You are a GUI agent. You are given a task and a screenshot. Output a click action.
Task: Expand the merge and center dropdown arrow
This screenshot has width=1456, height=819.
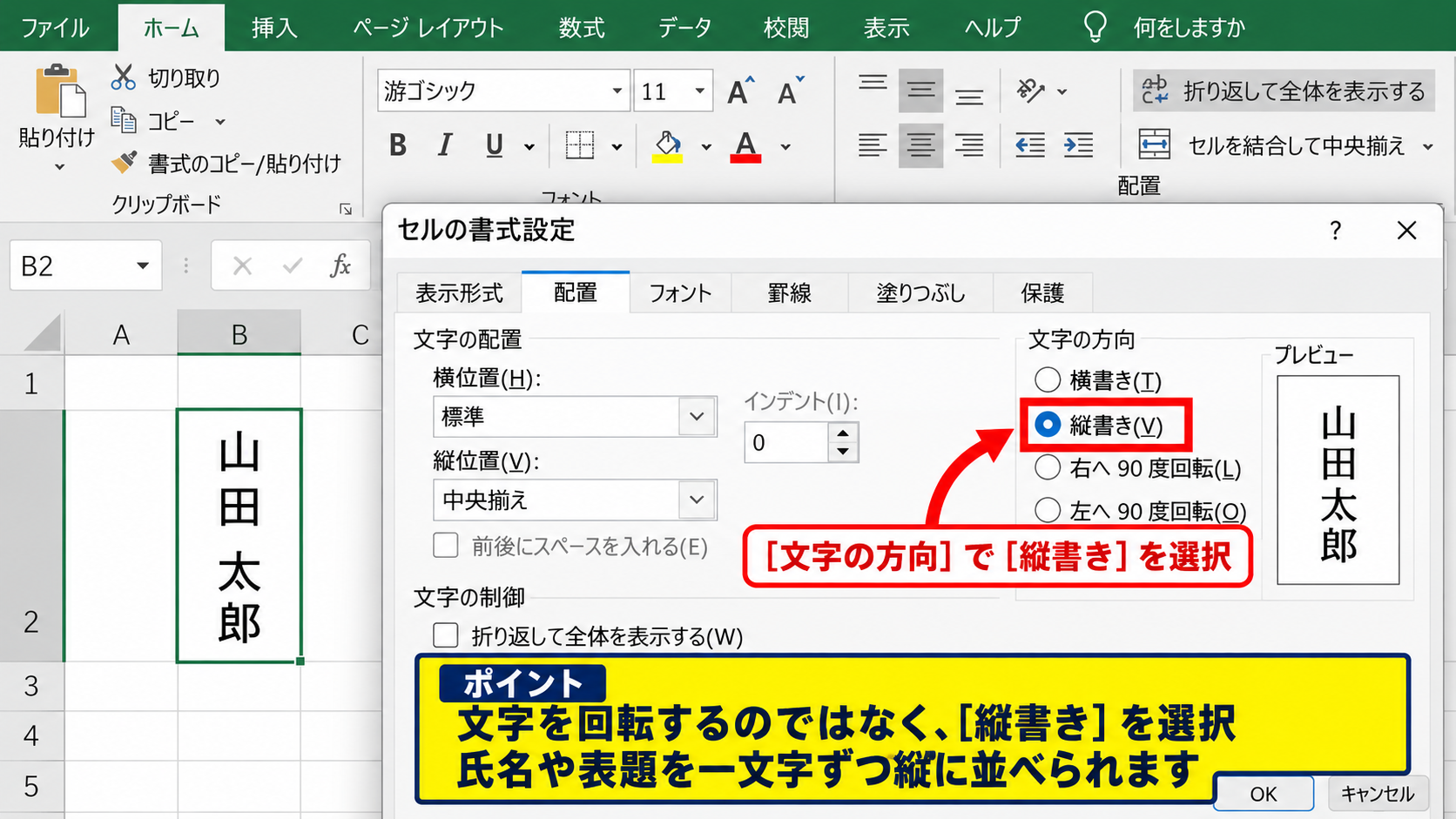pos(1428,146)
